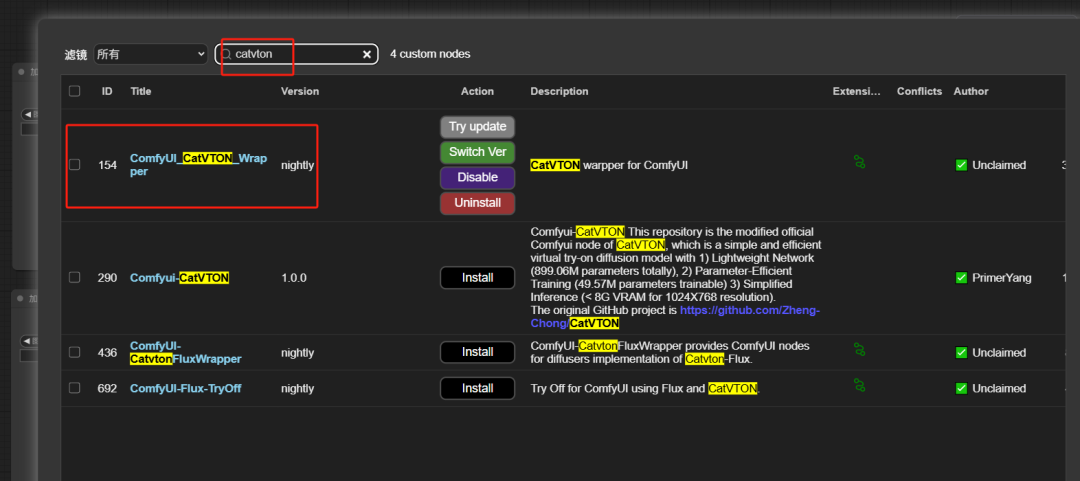Click green check icon beside PrimerYang

[x=962, y=278]
